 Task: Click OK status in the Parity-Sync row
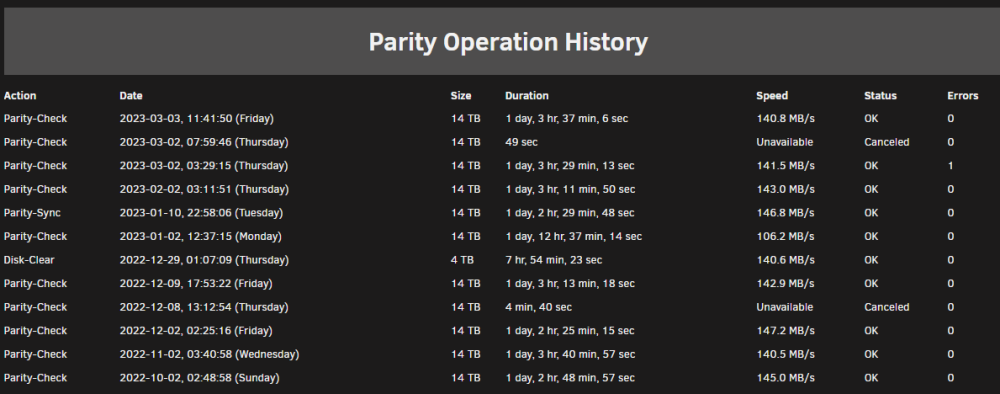click(871, 213)
